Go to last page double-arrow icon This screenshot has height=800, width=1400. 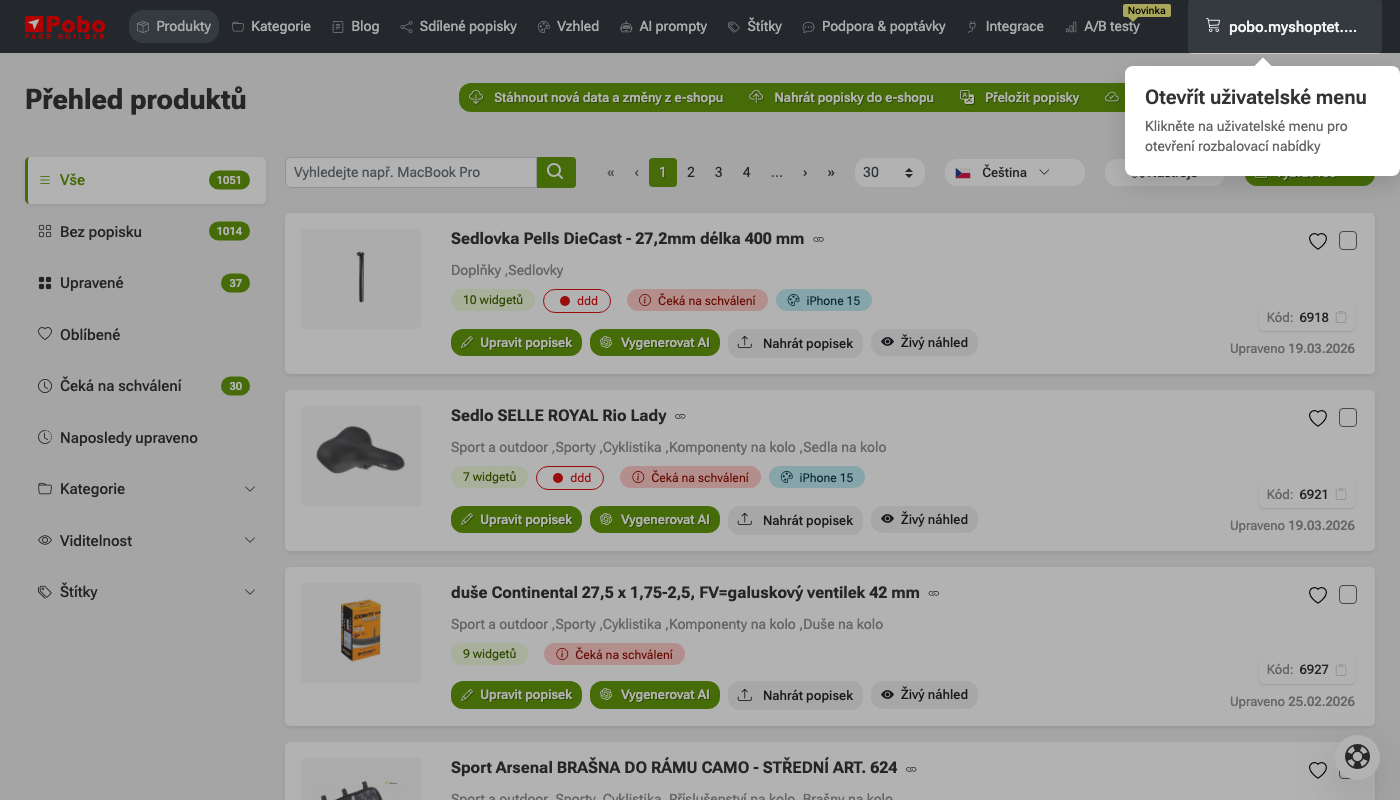(x=831, y=172)
